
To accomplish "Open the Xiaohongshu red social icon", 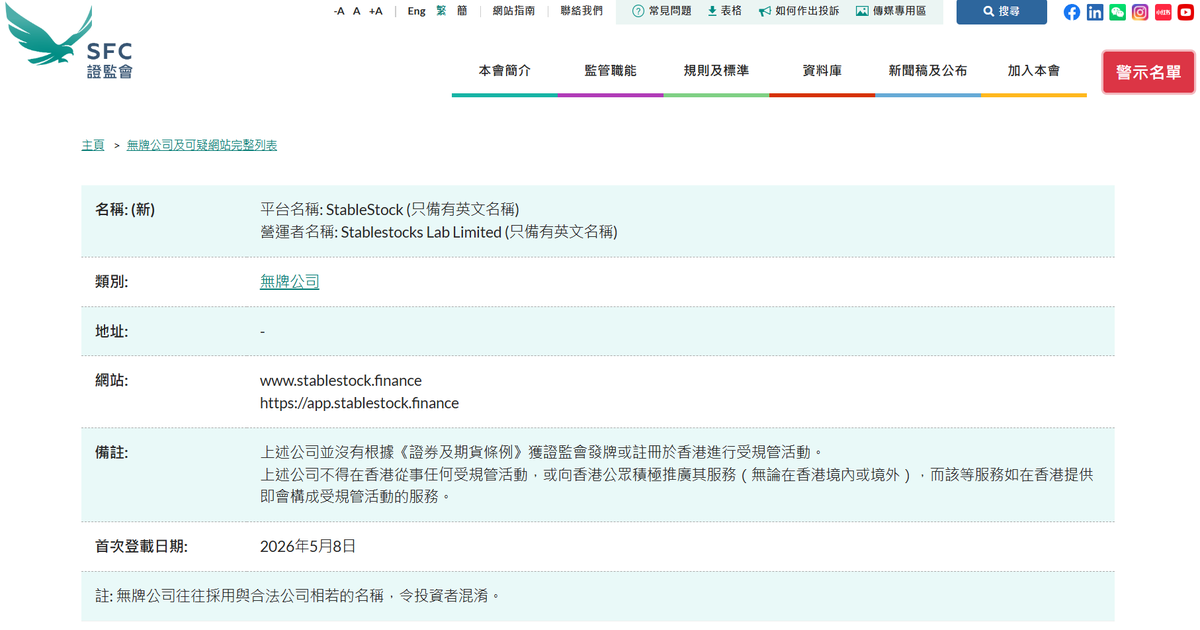I will 1163,12.
